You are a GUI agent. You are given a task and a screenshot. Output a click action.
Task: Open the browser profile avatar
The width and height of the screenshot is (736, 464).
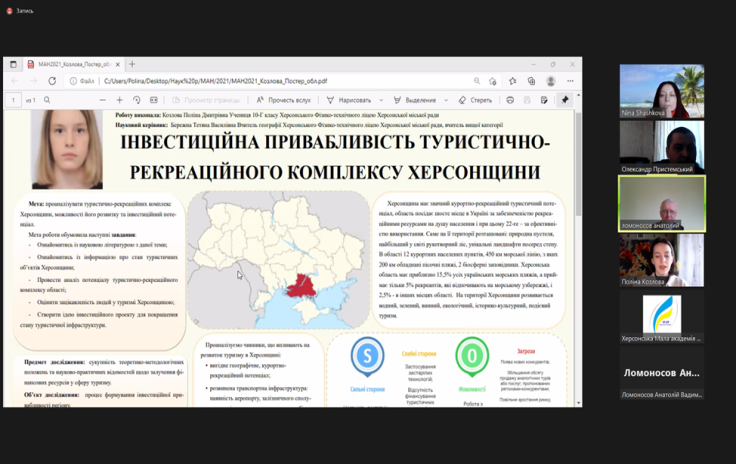[551, 81]
